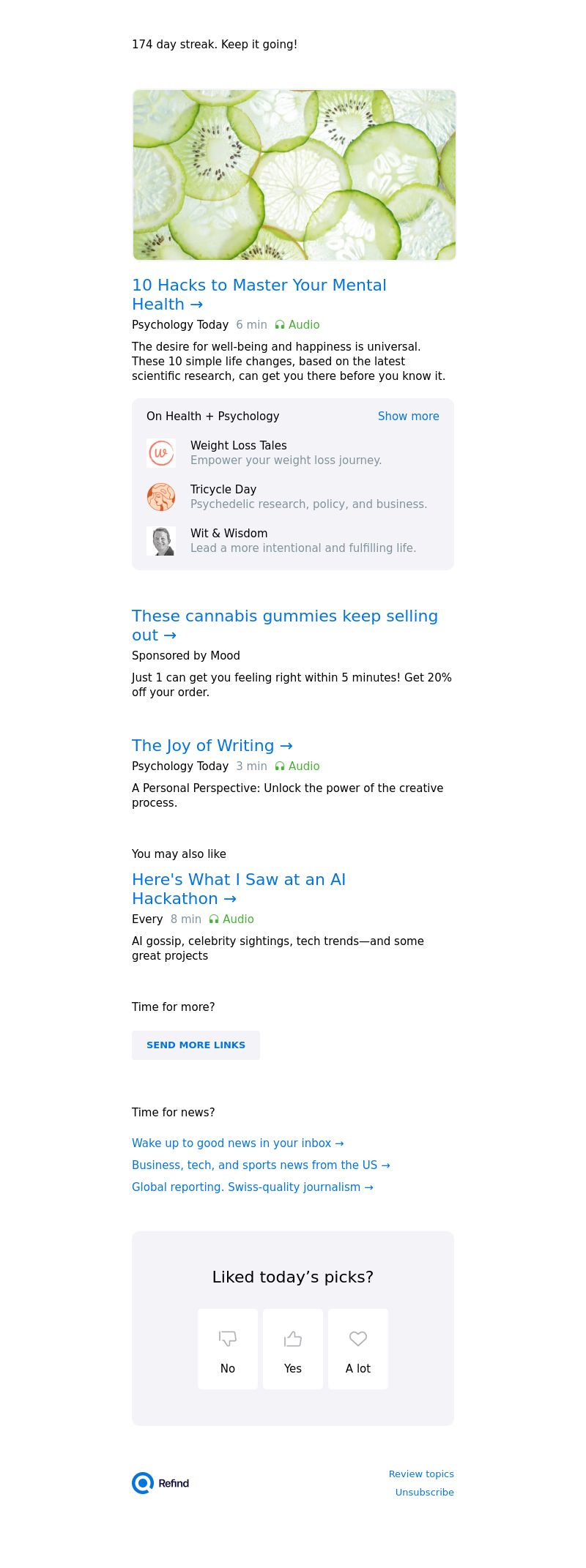Image resolution: width=586 pixels, height=1568 pixels.
Task: Open the cannabis gummies sponsored link
Action: 284,625
